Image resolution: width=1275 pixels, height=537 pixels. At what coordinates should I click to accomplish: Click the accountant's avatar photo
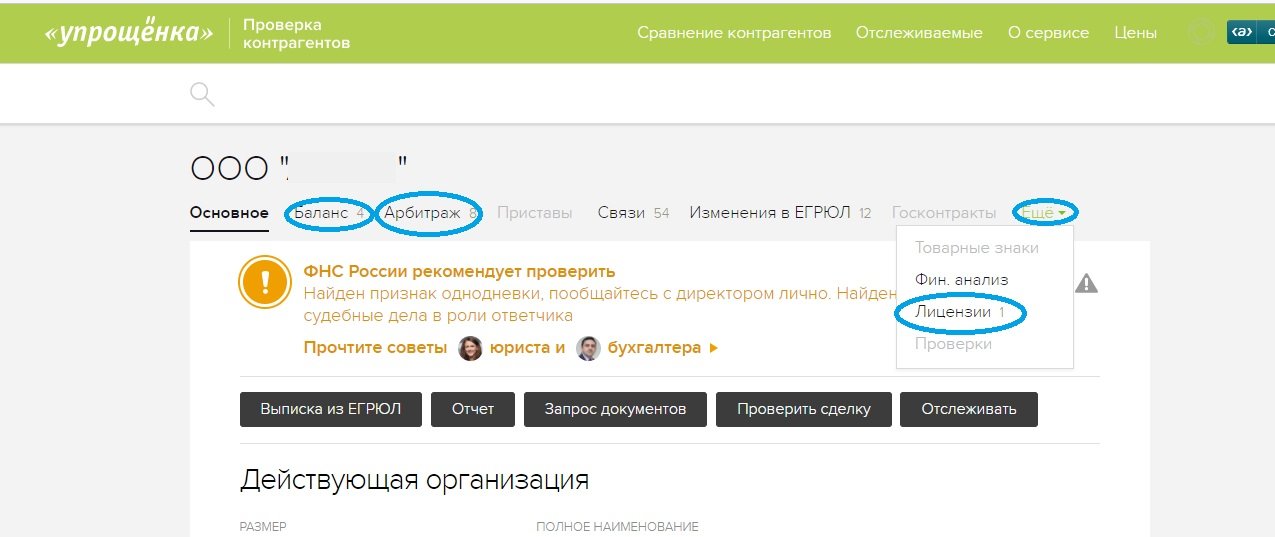click(588, 348)
